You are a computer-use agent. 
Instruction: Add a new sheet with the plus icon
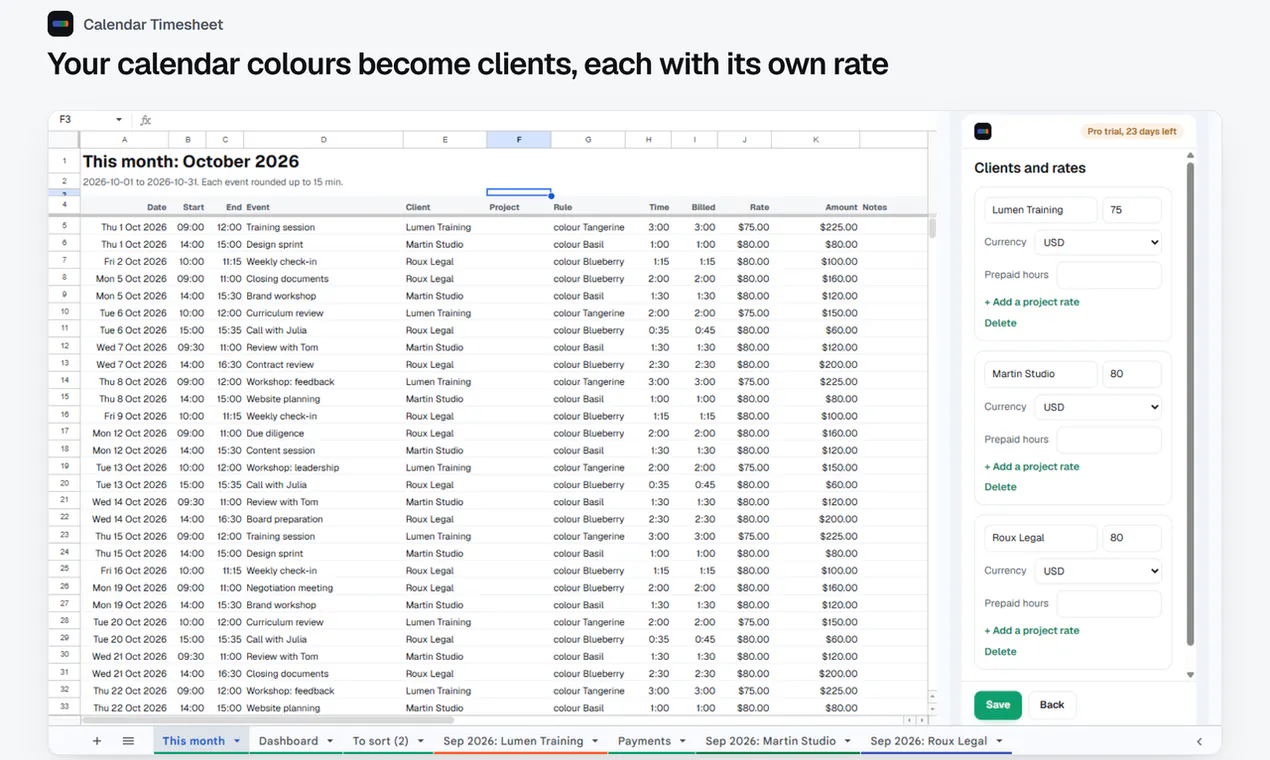[97, 741]
